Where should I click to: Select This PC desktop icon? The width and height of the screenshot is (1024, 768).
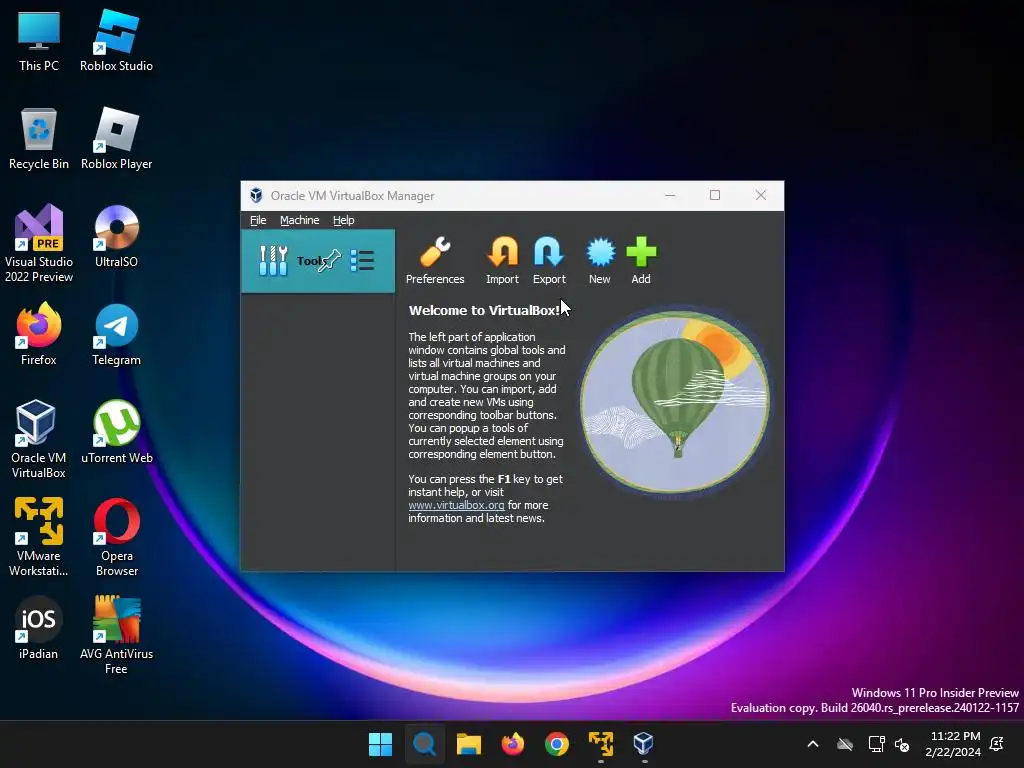tap(39, 41)
